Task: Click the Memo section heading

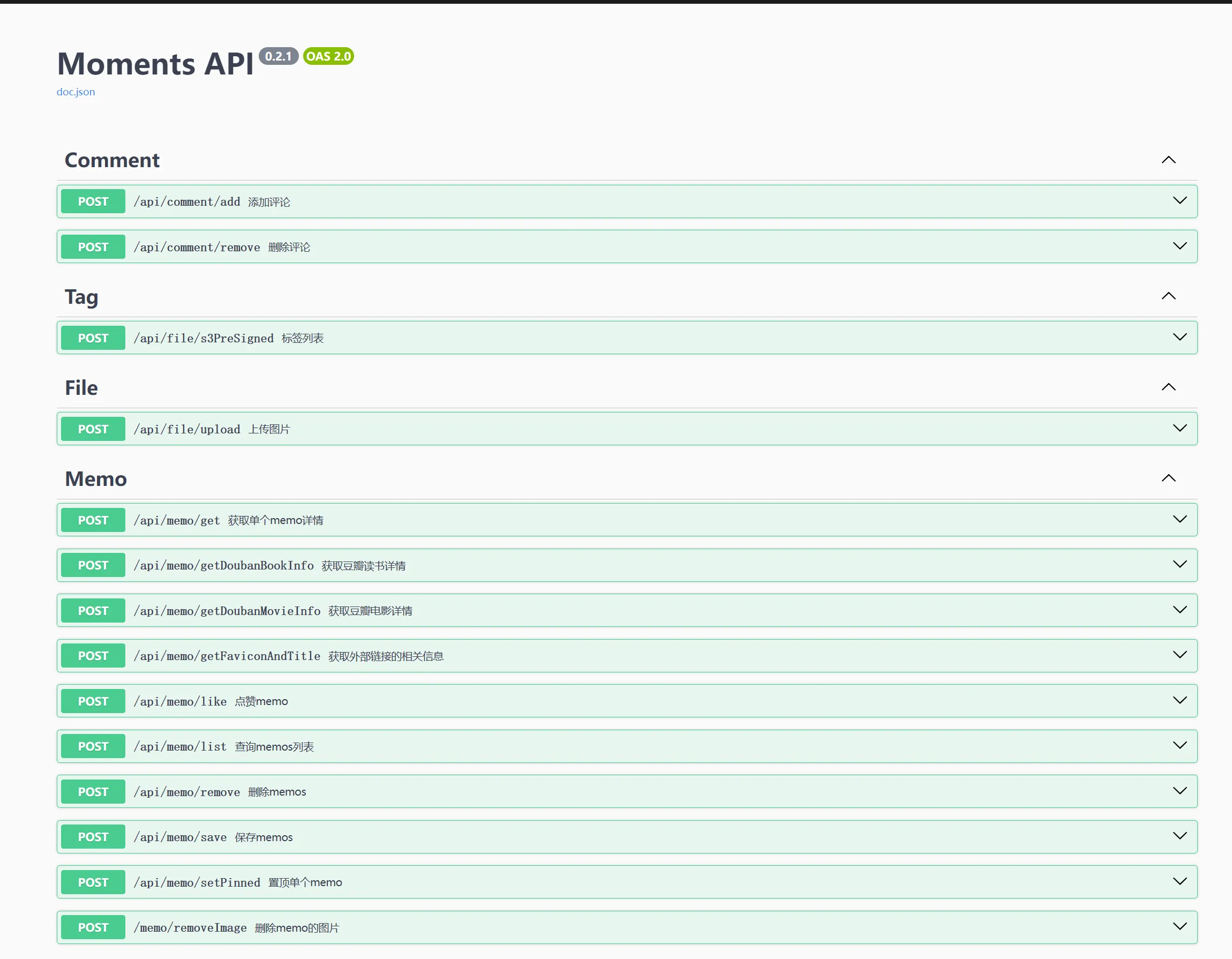Action: [96, 479]
